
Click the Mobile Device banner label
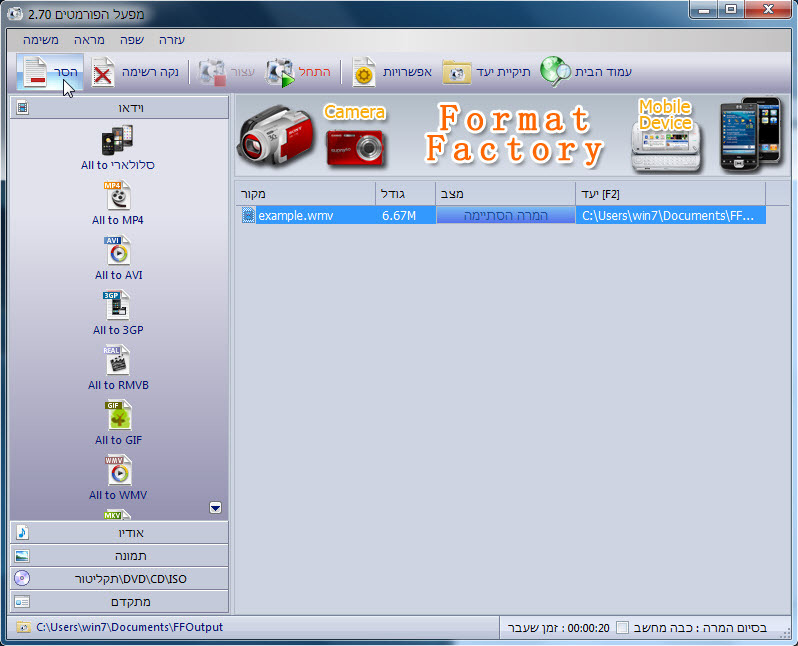click(x=665, y=115)
